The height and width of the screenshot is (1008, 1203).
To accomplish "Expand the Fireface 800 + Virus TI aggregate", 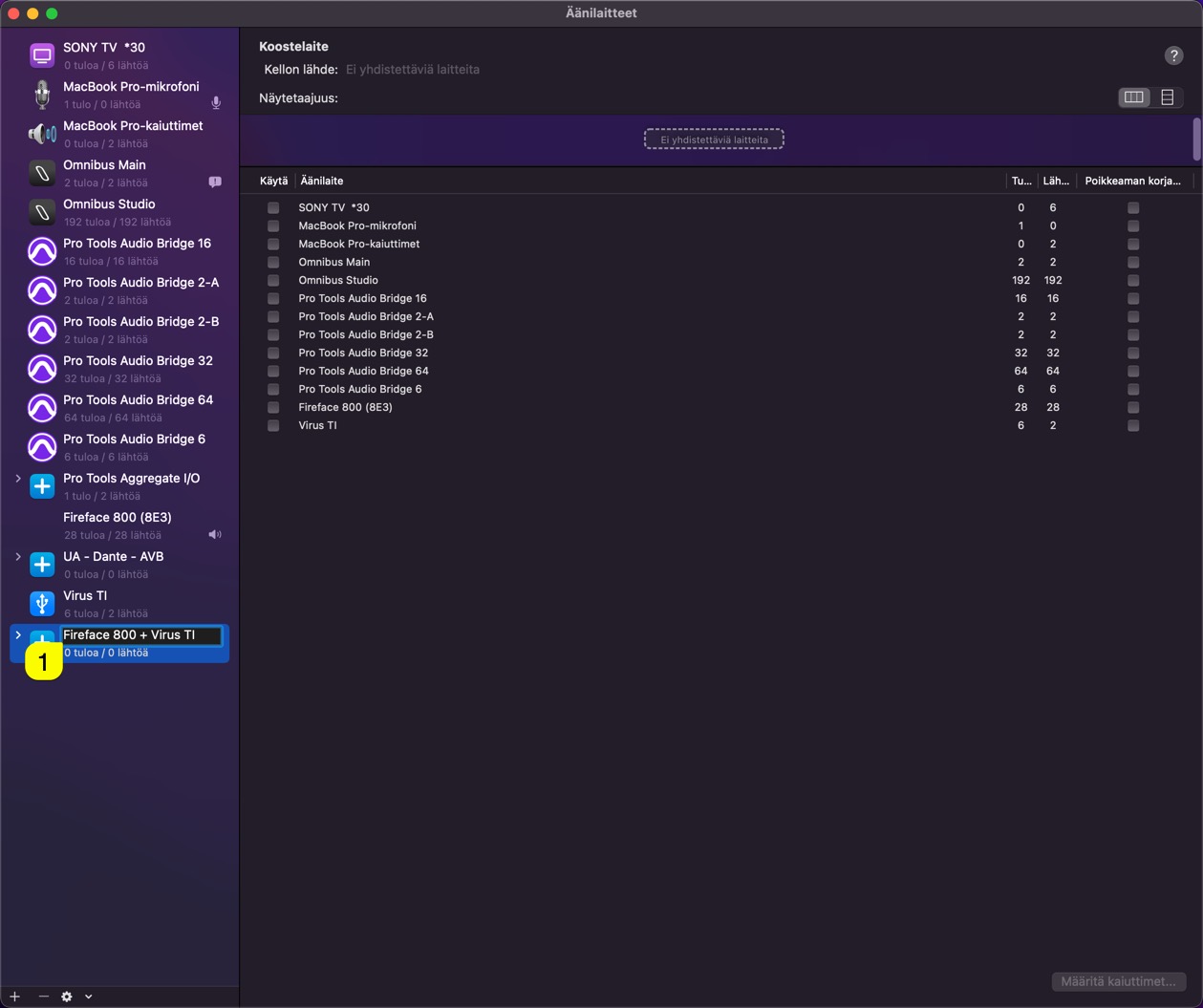I will click(18, 634).
